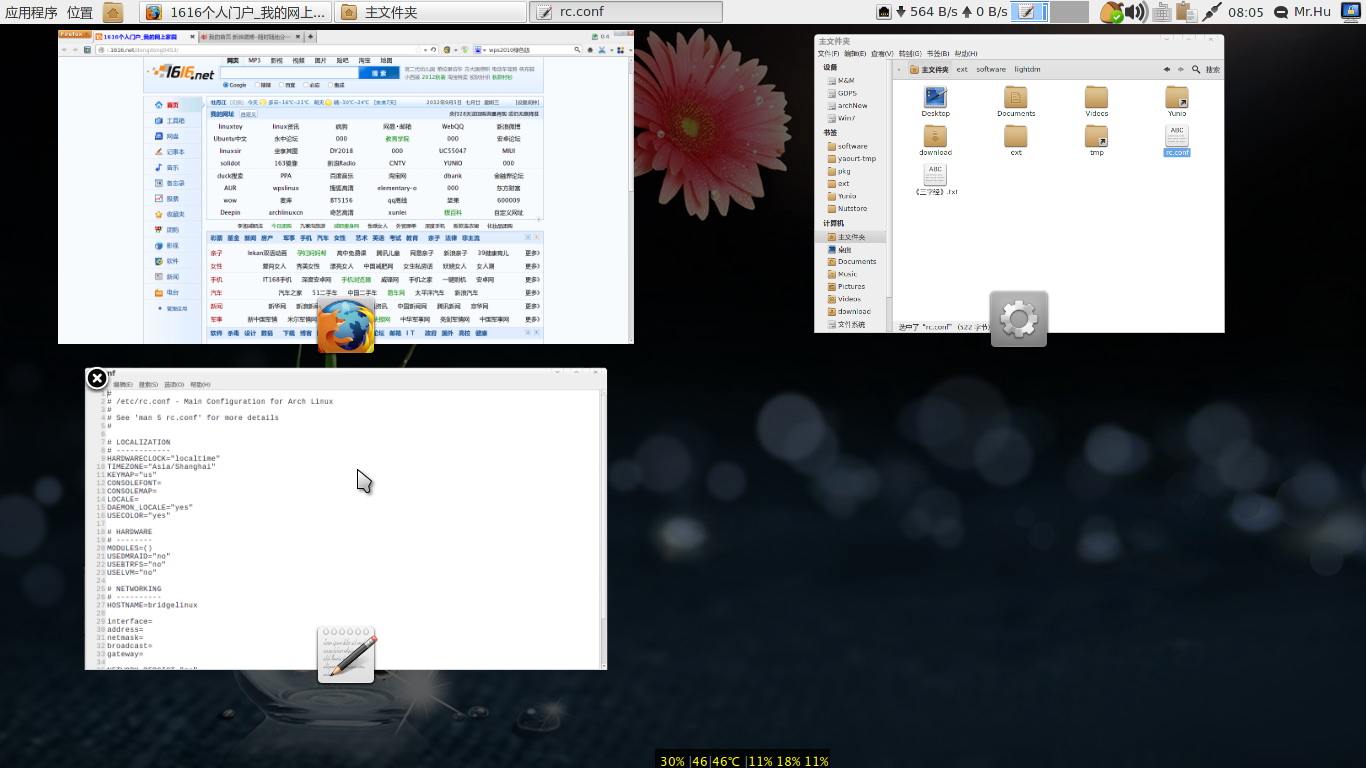Image resolution: width=1366 pixels, height=768 pixels.
Task: Click the software path bar button
Action: 991,70
